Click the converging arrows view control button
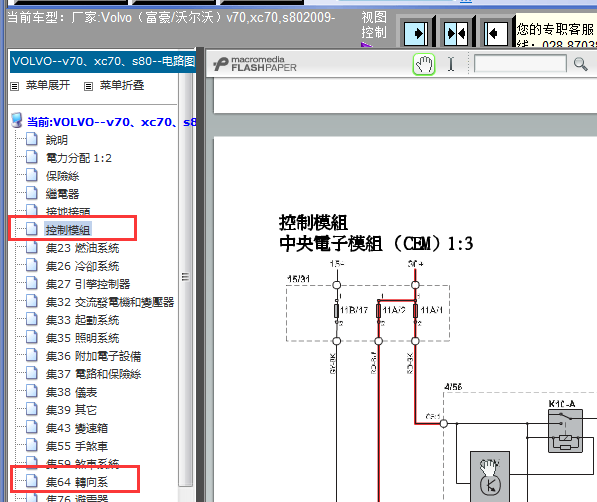The height and width of the screenshot is (502, 597). tap(456, 34)
